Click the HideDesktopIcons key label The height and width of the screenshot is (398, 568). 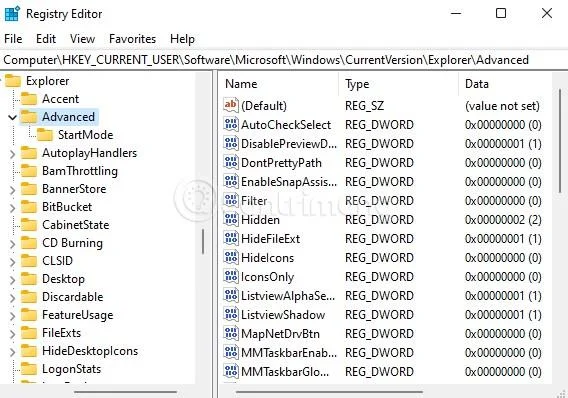(90, 351)
